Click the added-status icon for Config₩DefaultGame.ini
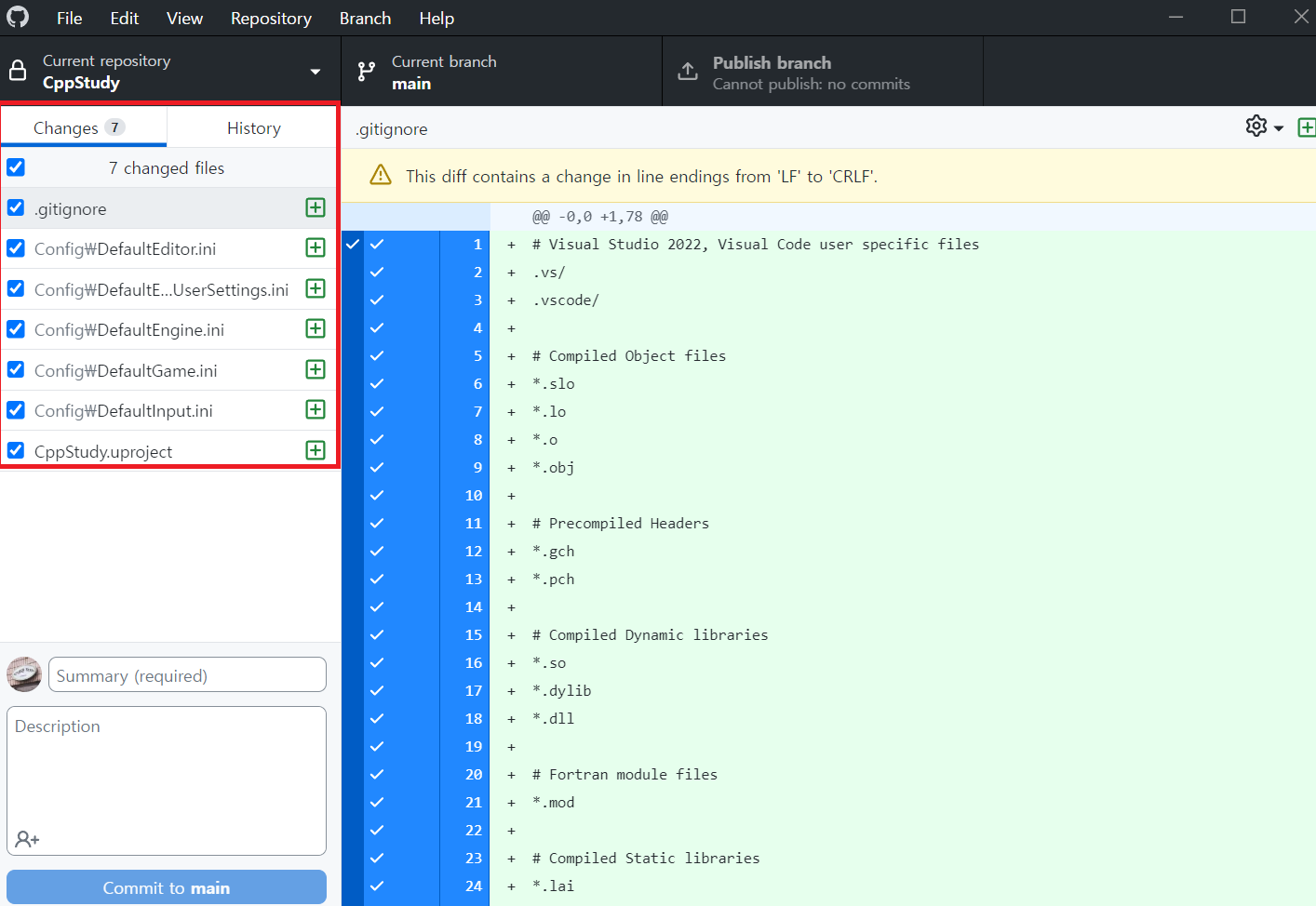The width and height of the screenshot is (1316, 906). (x=316, y=369)
